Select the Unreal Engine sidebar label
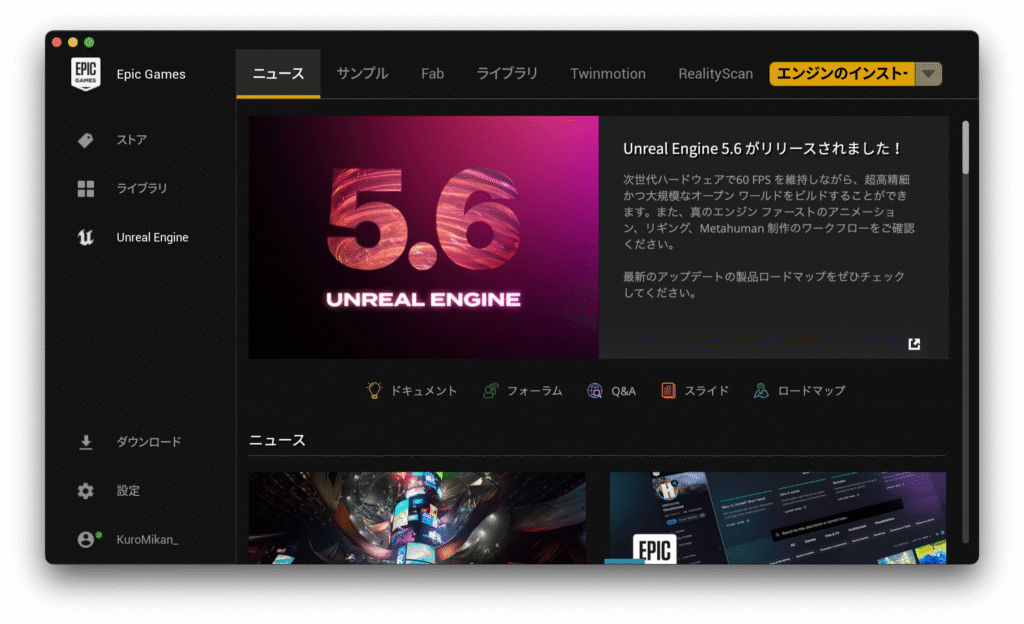The image size is (1024, 624). [x=152, y=238]
